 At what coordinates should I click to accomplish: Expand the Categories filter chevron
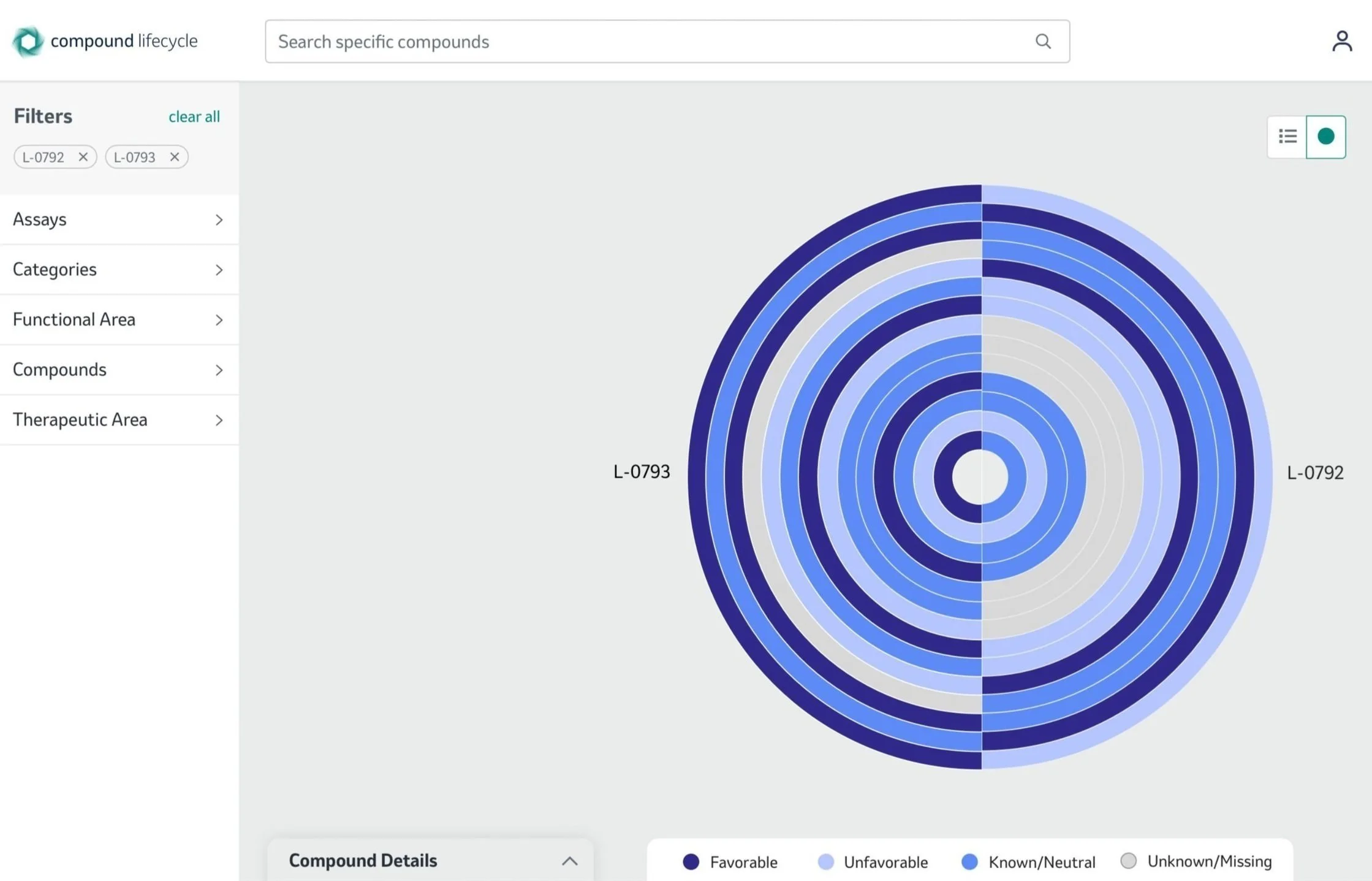coord(219,270)
